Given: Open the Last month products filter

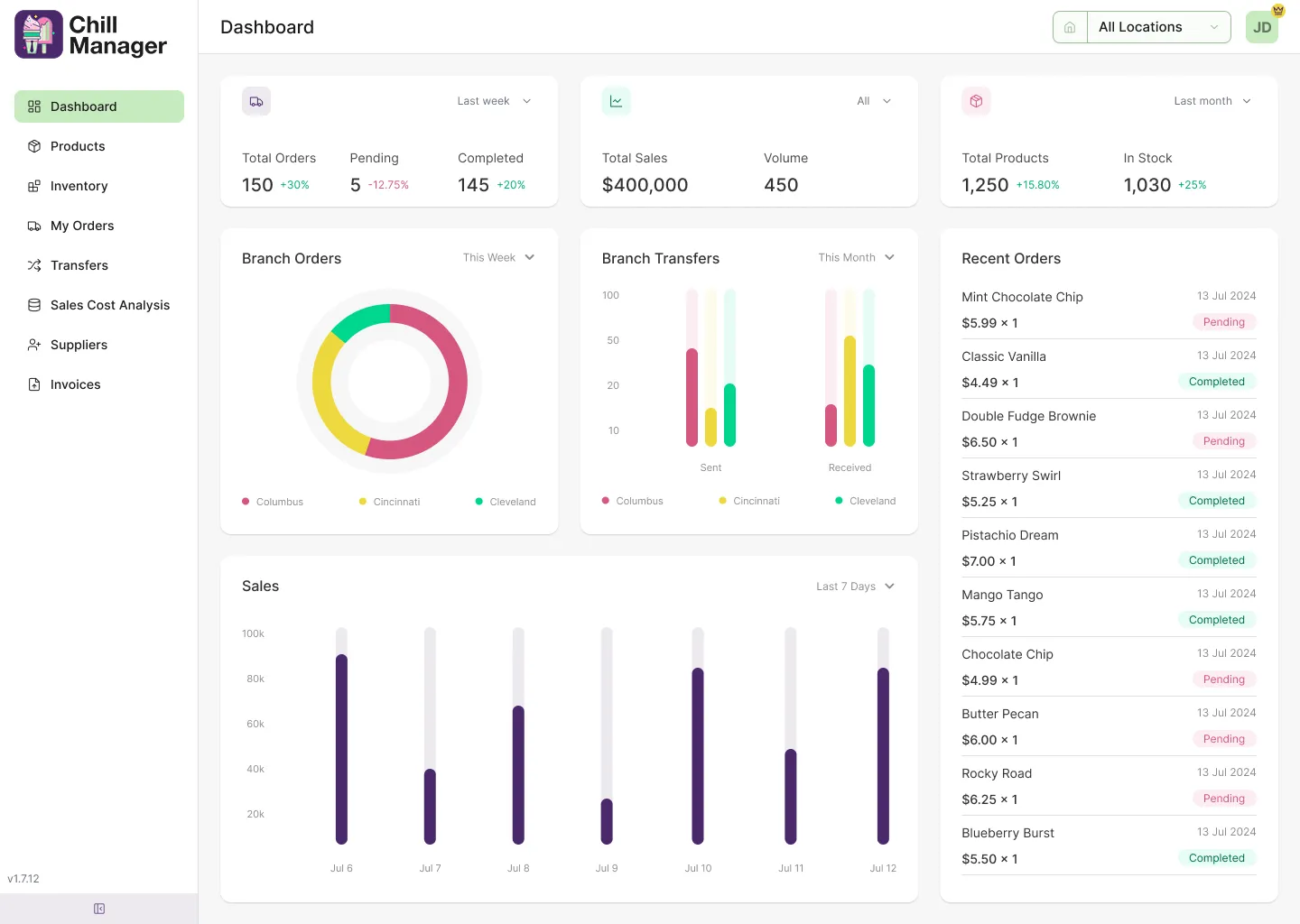Looking at the screenshot, I should (1212, 101).
